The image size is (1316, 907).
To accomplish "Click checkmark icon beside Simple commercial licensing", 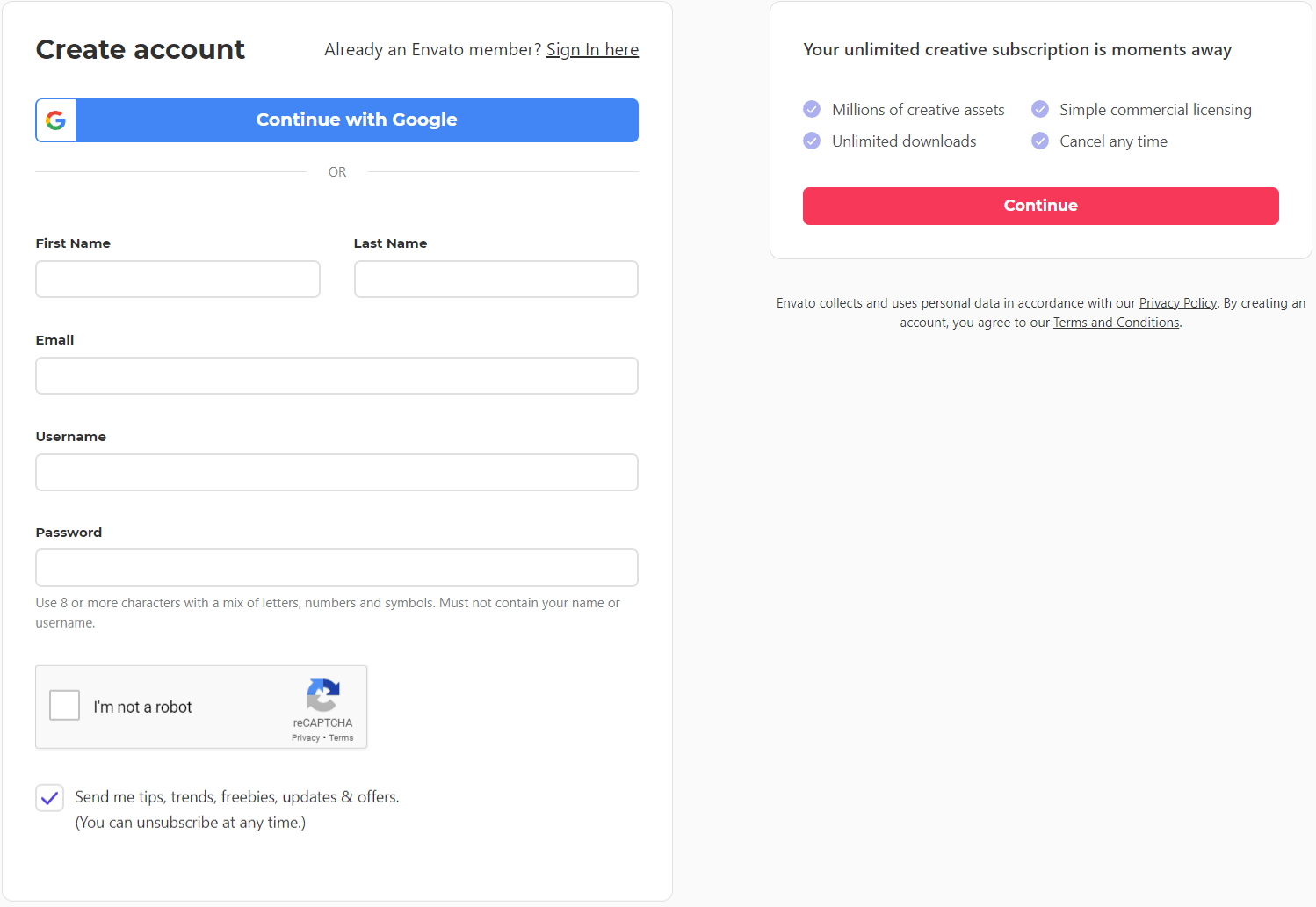I will (1040, 109).
